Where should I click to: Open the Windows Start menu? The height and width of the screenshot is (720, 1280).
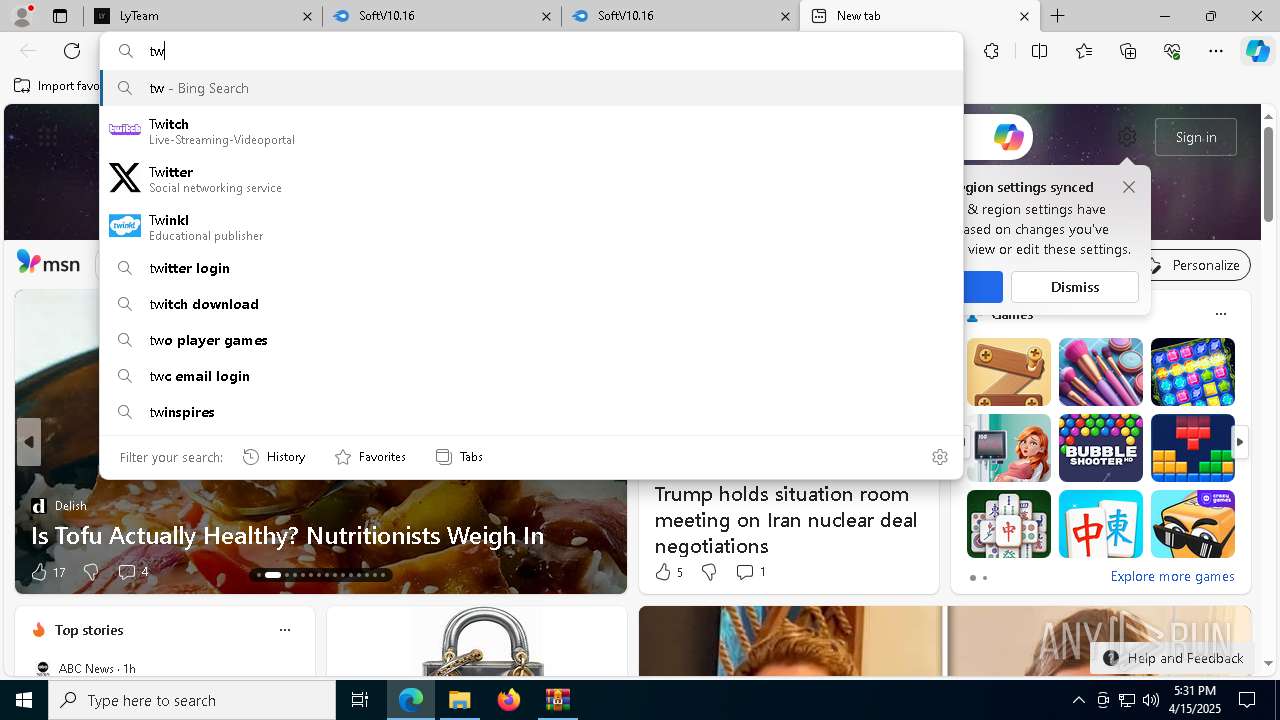(24, 701)
